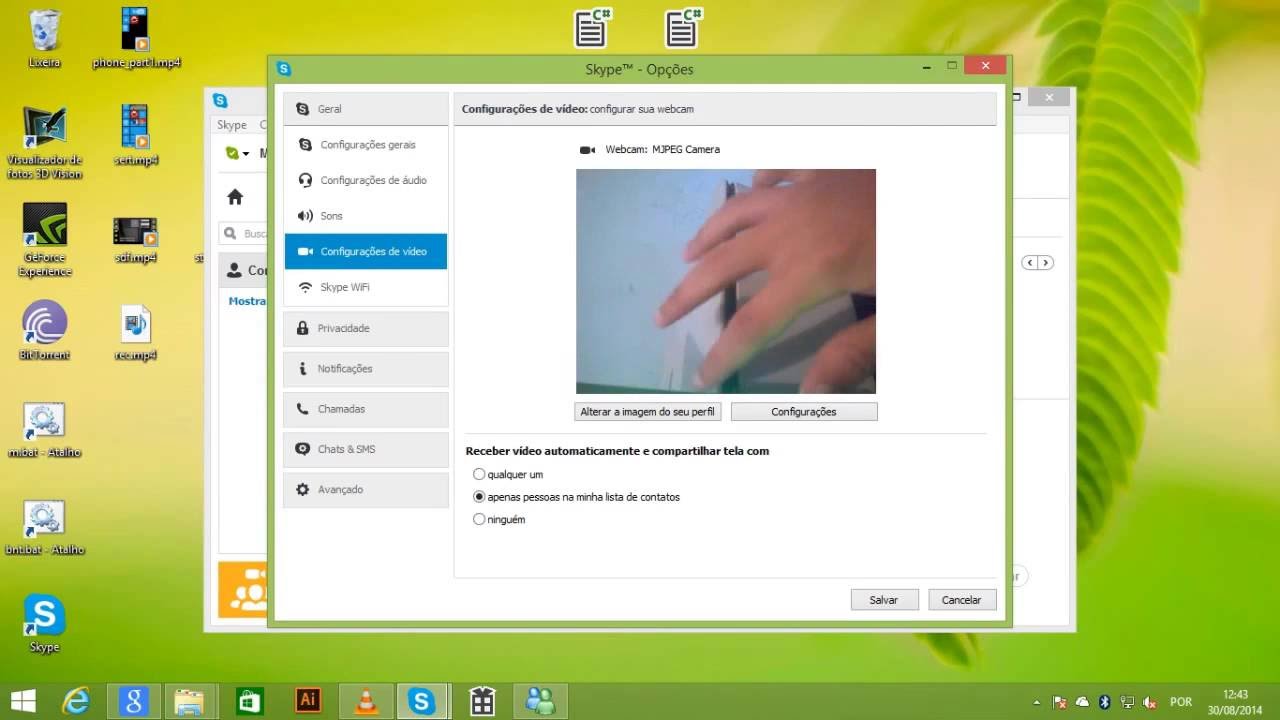Open VLC media player from the taskbar
This screenshot has height=720, width=1280.
point(367,701)
